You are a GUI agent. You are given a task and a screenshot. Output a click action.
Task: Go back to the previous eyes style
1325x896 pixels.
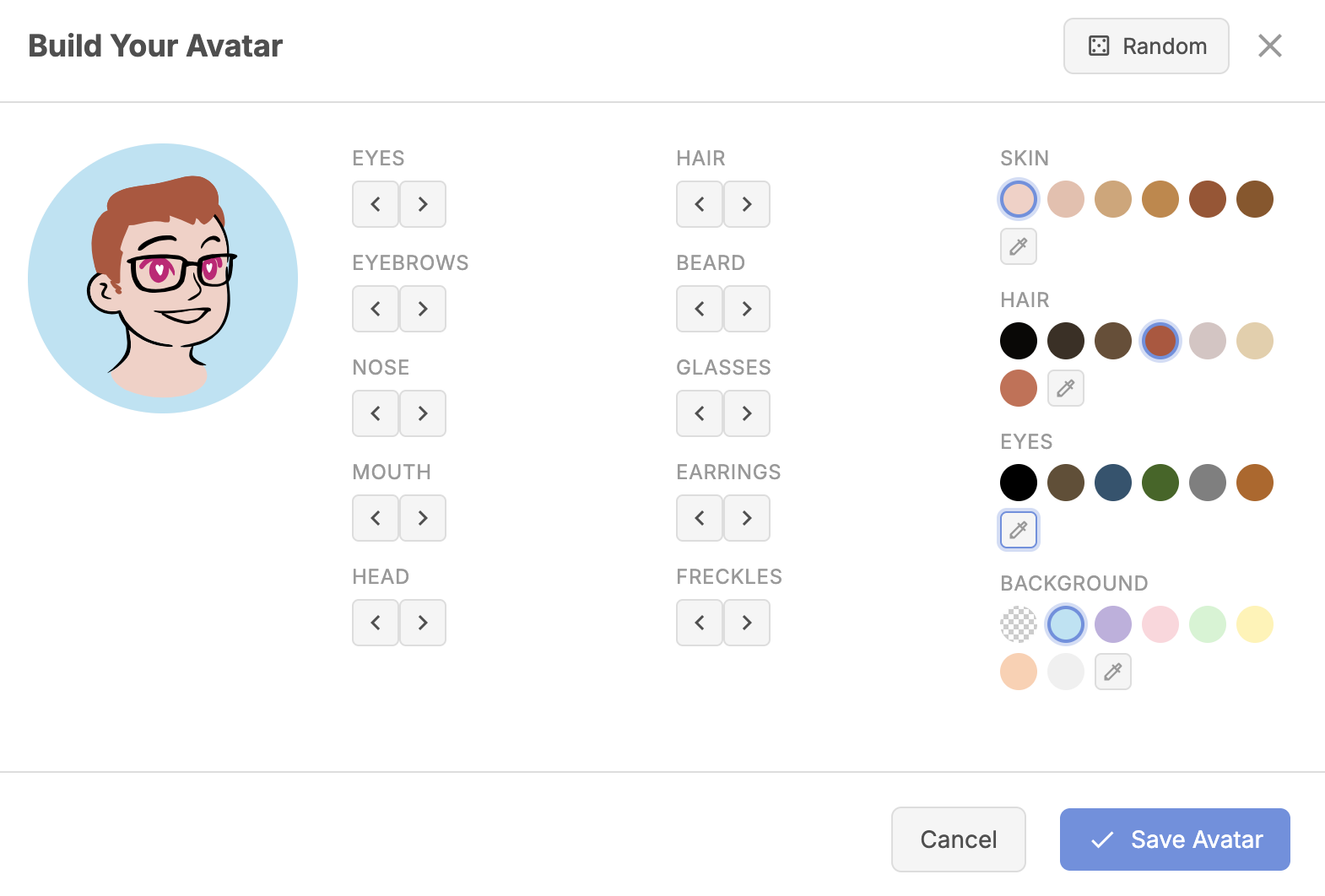coord(375,204)
